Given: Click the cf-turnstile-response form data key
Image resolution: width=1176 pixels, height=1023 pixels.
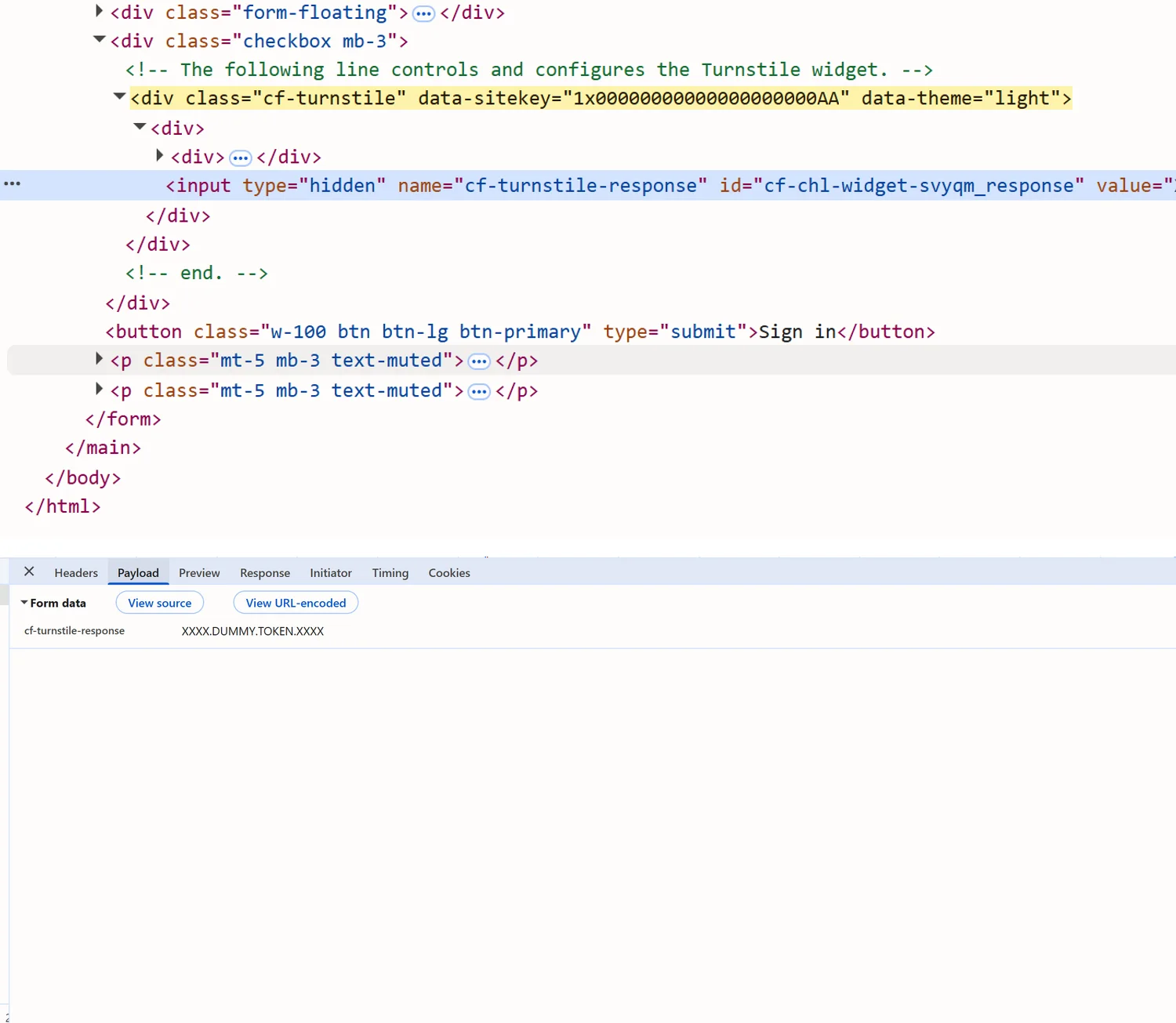Looking at the screenshot, I should pos(74,631).
